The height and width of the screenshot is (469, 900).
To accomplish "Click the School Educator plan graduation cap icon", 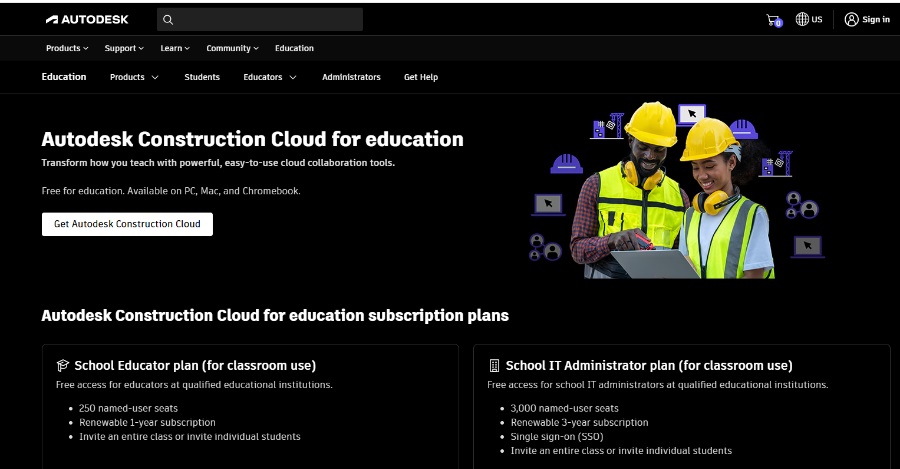I will click(x=63, y=365).
